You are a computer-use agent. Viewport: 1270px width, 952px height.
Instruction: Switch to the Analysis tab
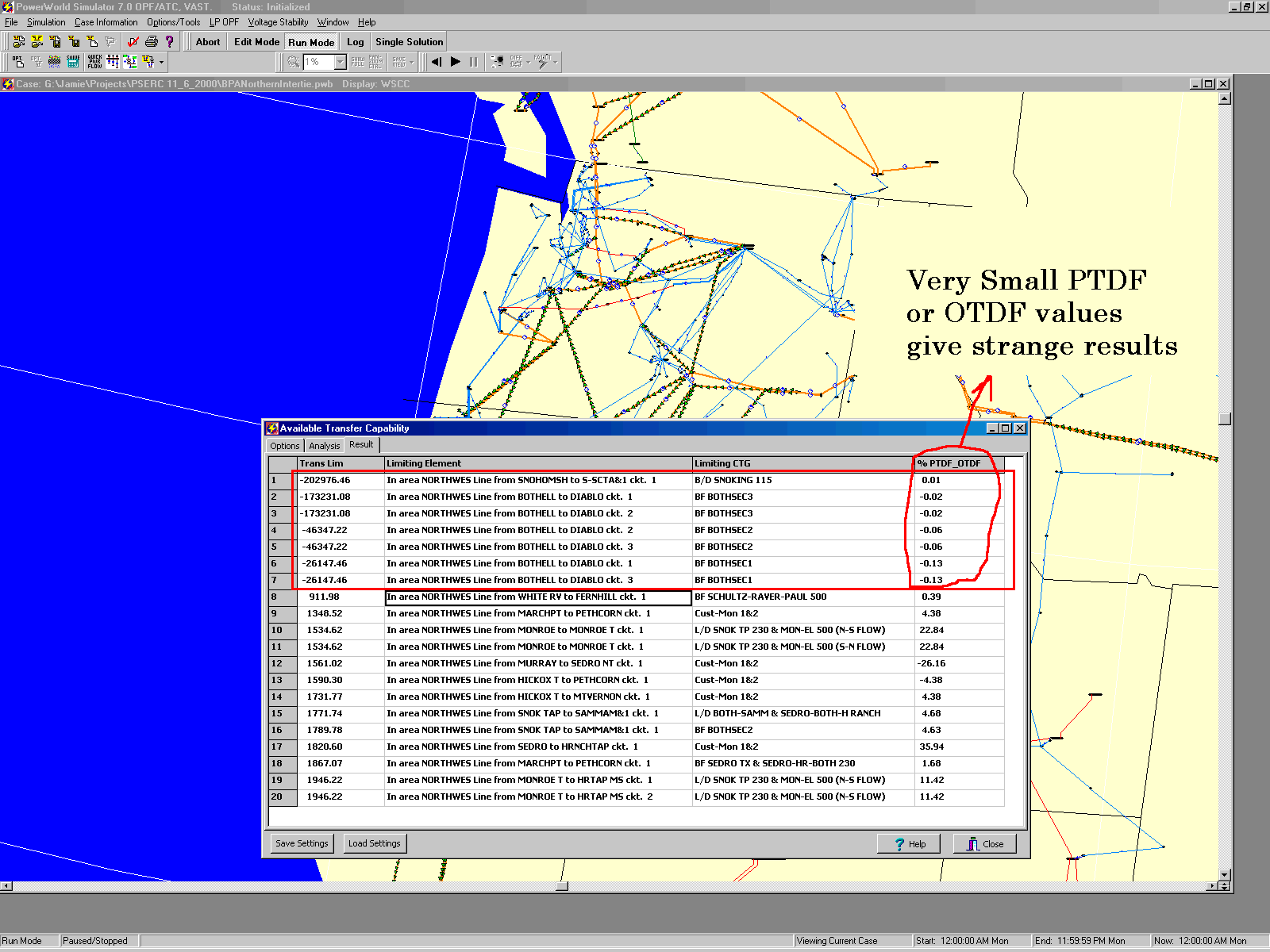(x=324, y=446)
